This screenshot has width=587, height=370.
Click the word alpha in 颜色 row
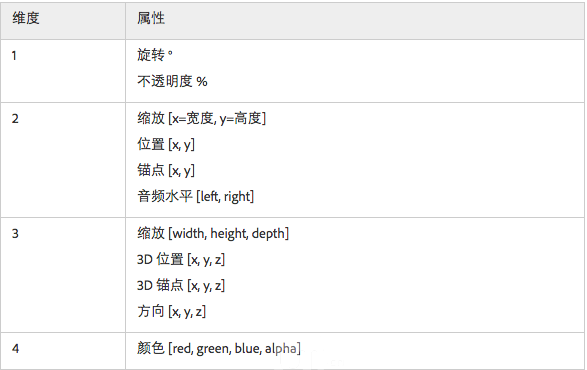[x=280, y=349]
